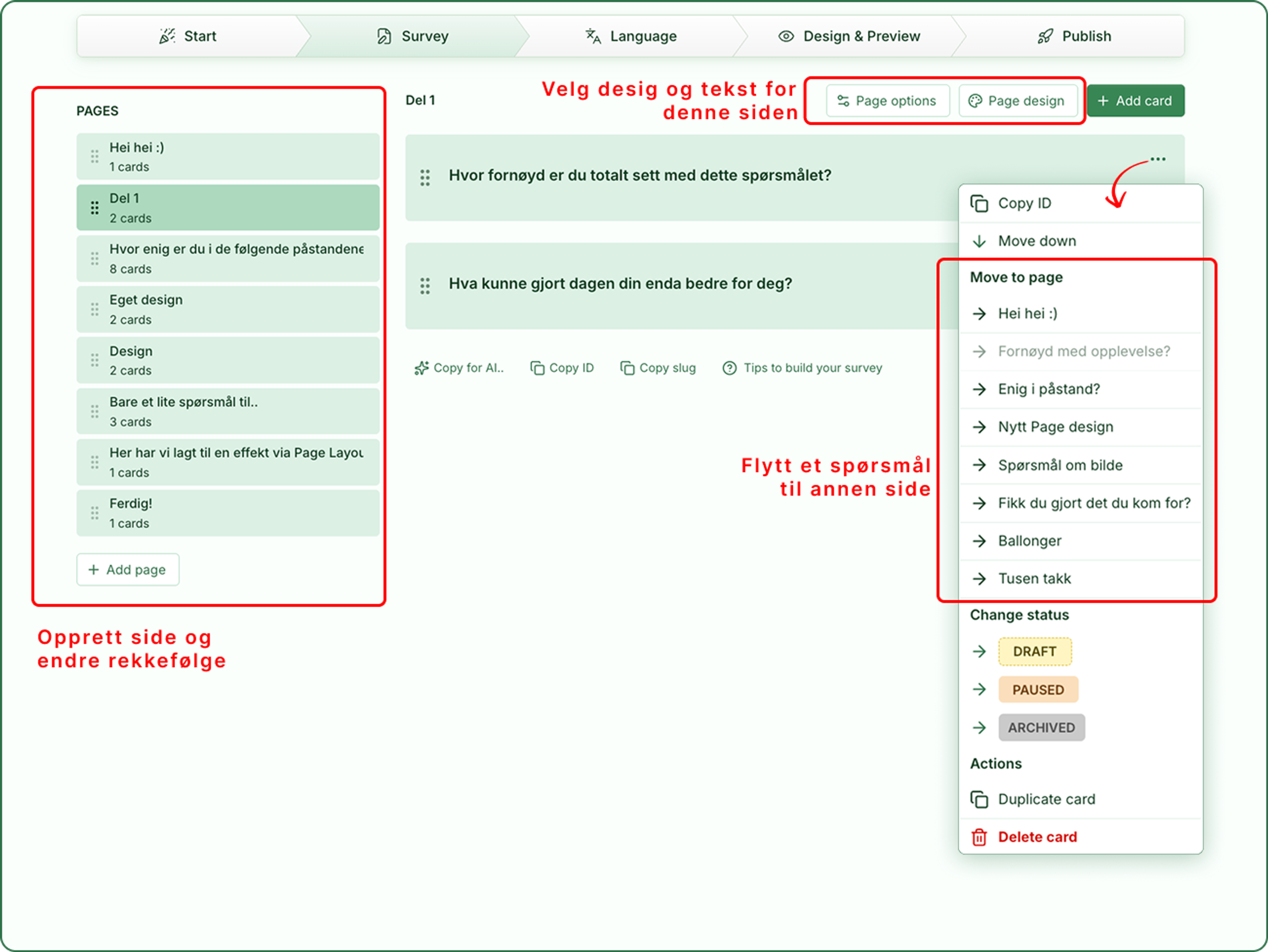Set card status to PAUSED
1268x952 pixels.
coord(1038,689)
